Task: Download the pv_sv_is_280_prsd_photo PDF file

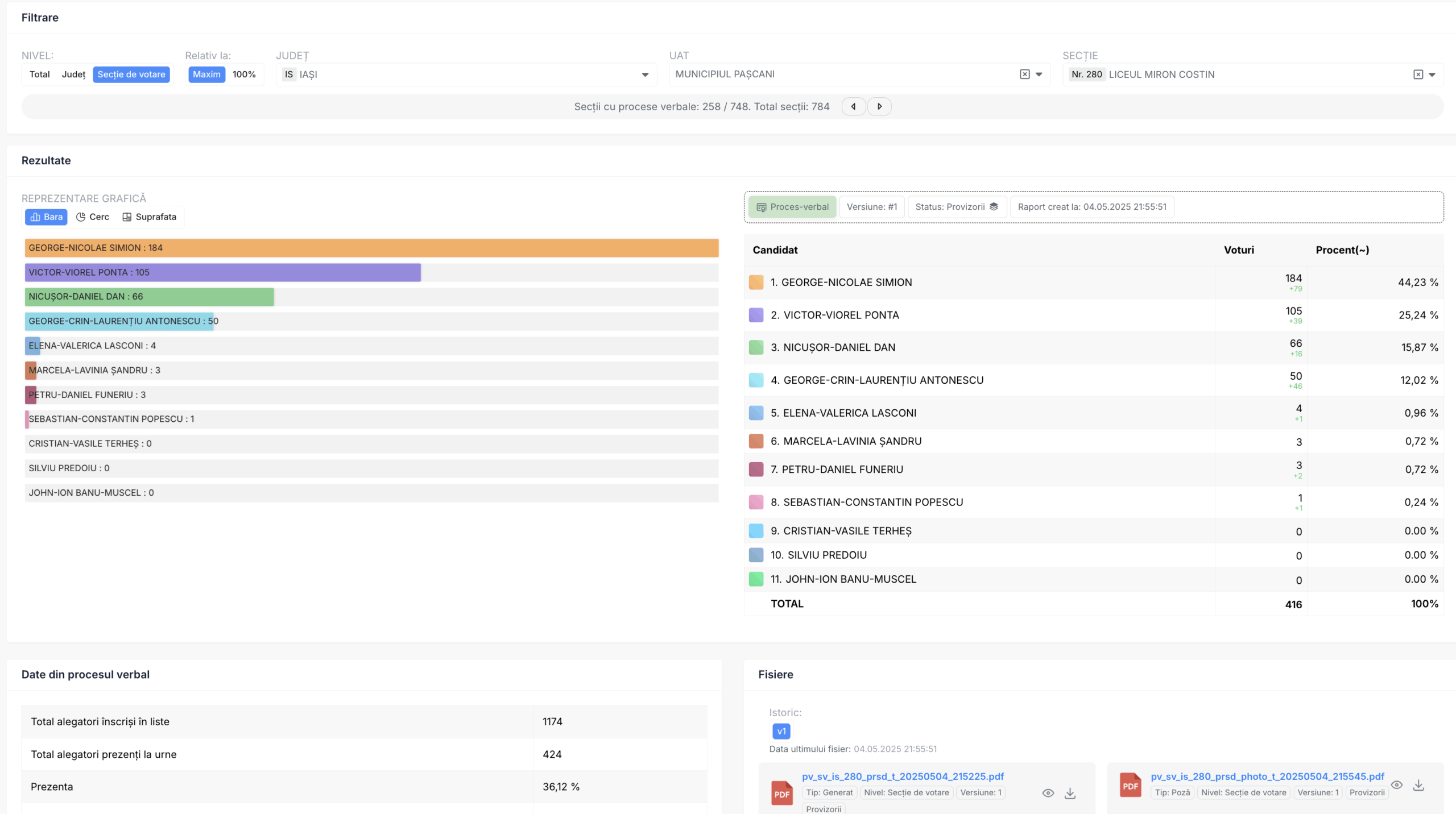Action: tap(1418, 785)
